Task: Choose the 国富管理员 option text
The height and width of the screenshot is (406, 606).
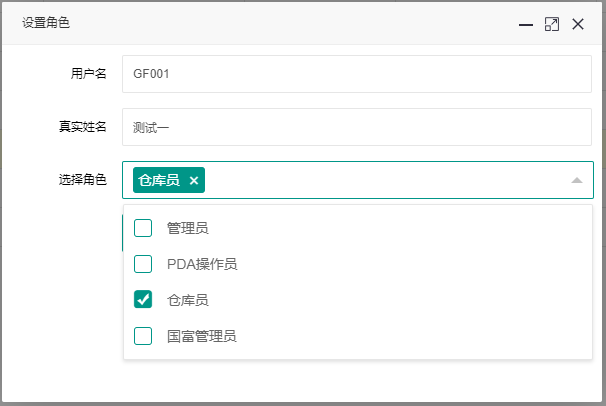Action: coord(201,336)
